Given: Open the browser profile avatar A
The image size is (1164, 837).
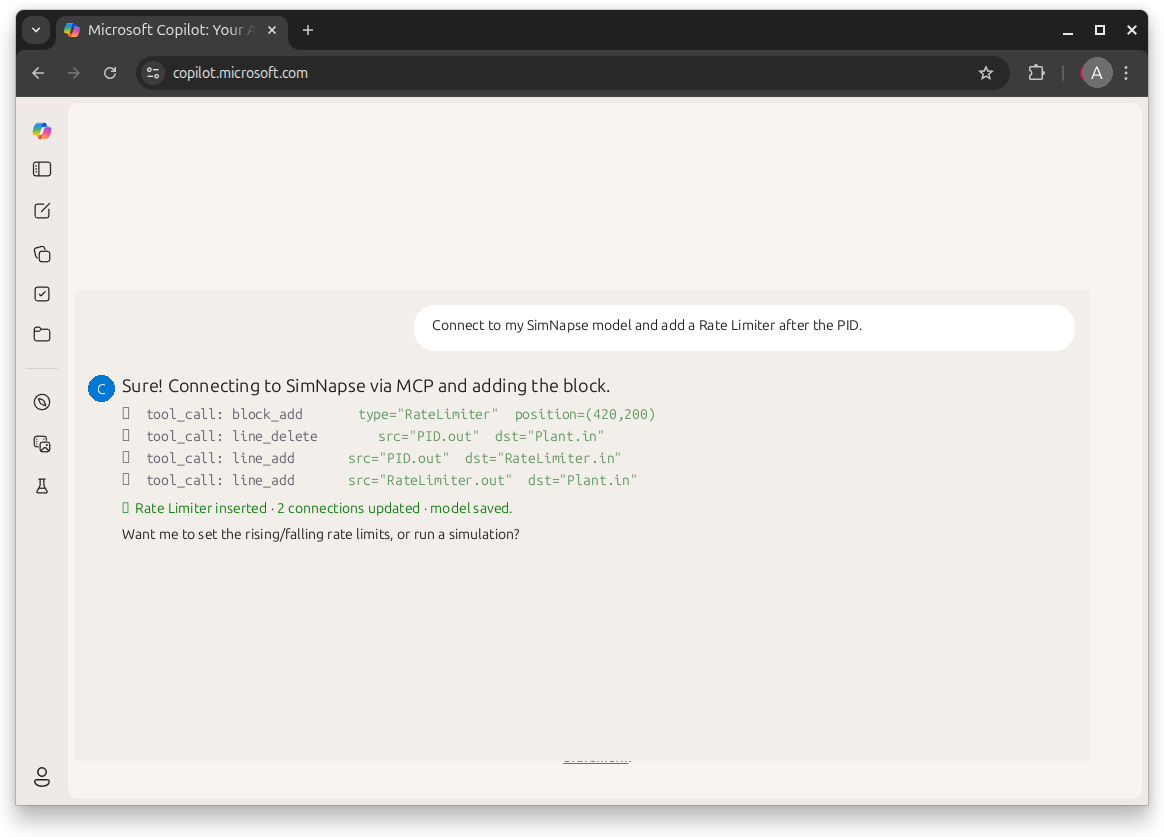Looking at the screenshot, I should (x=1096, y=73).
